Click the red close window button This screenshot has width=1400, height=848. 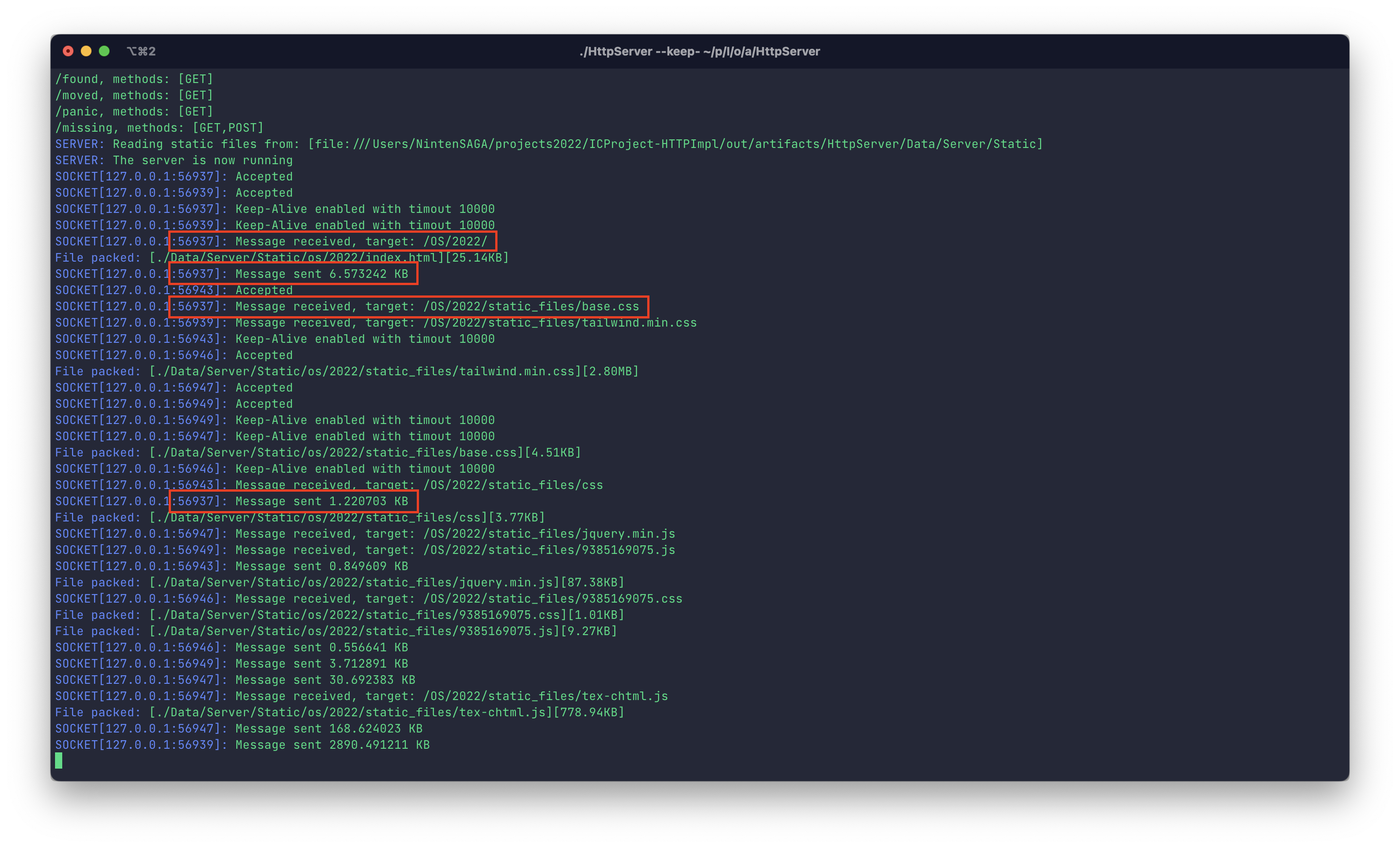[x=68, y=51]
